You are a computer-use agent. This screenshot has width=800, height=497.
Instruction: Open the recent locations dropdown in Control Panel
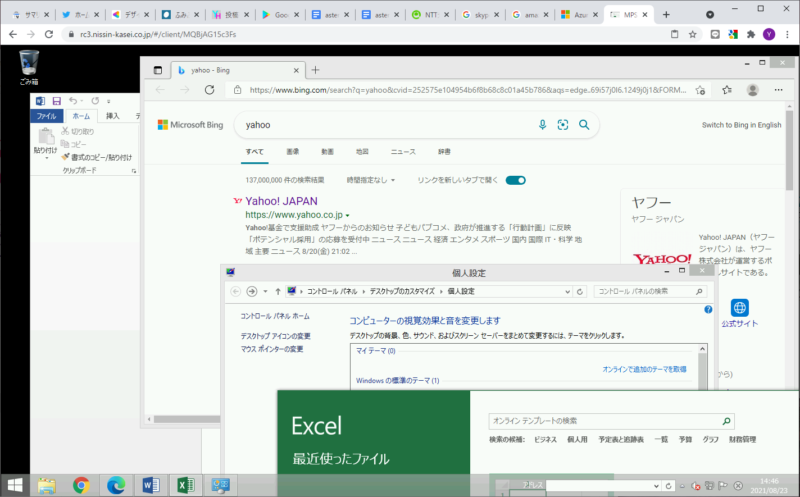(265, 291)
